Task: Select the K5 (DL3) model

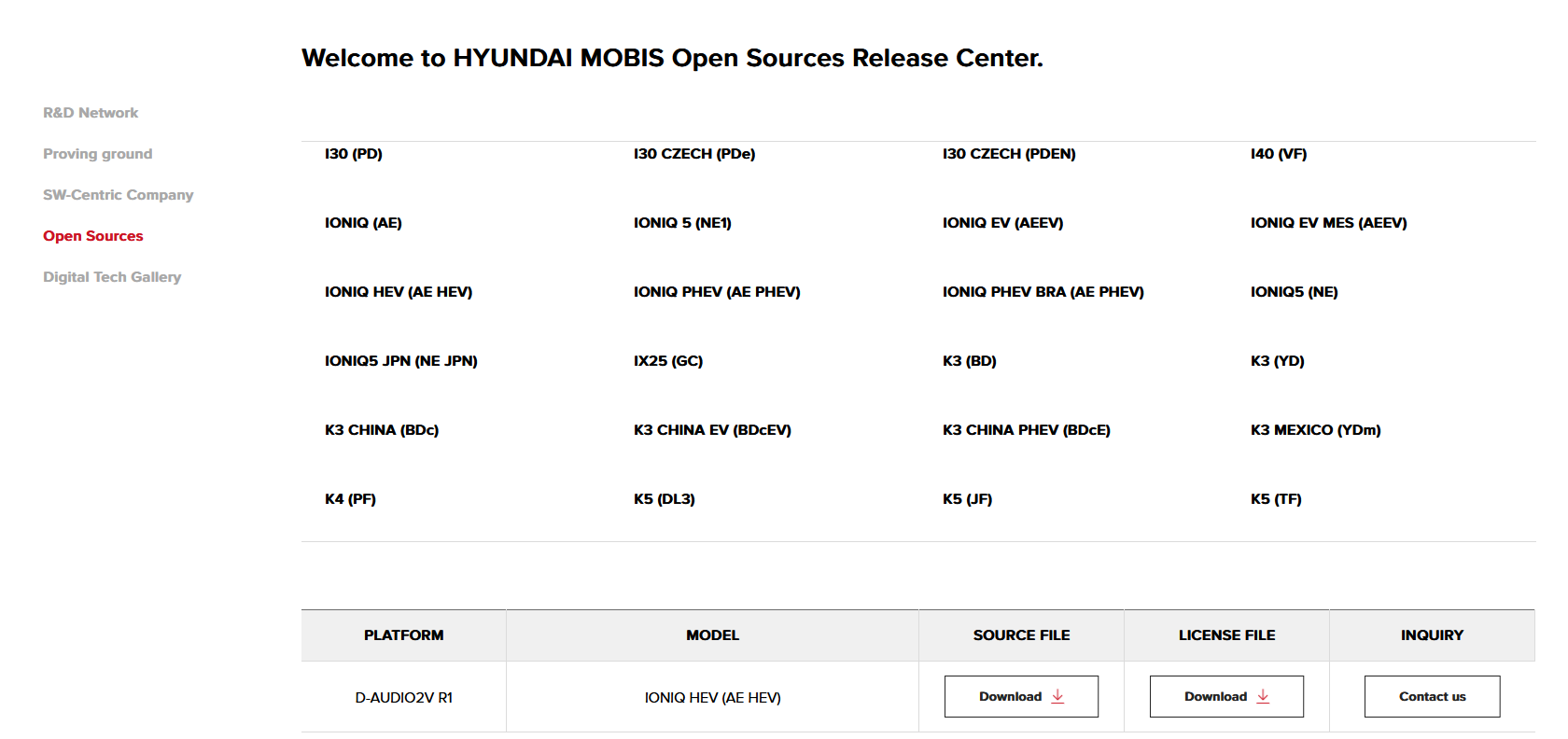Action: coord(665,499)
